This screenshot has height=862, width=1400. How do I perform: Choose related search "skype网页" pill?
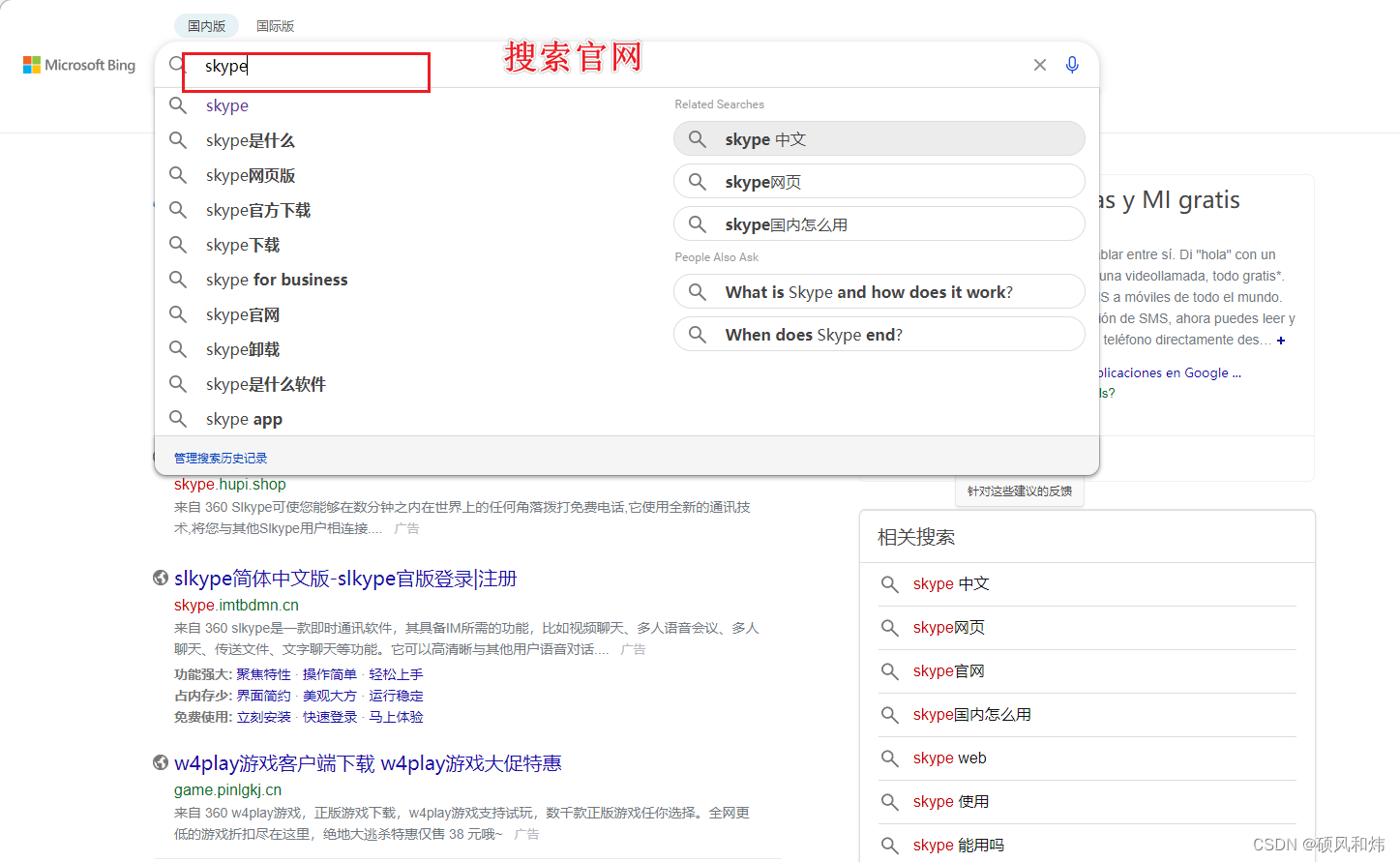tap(879, 181)
